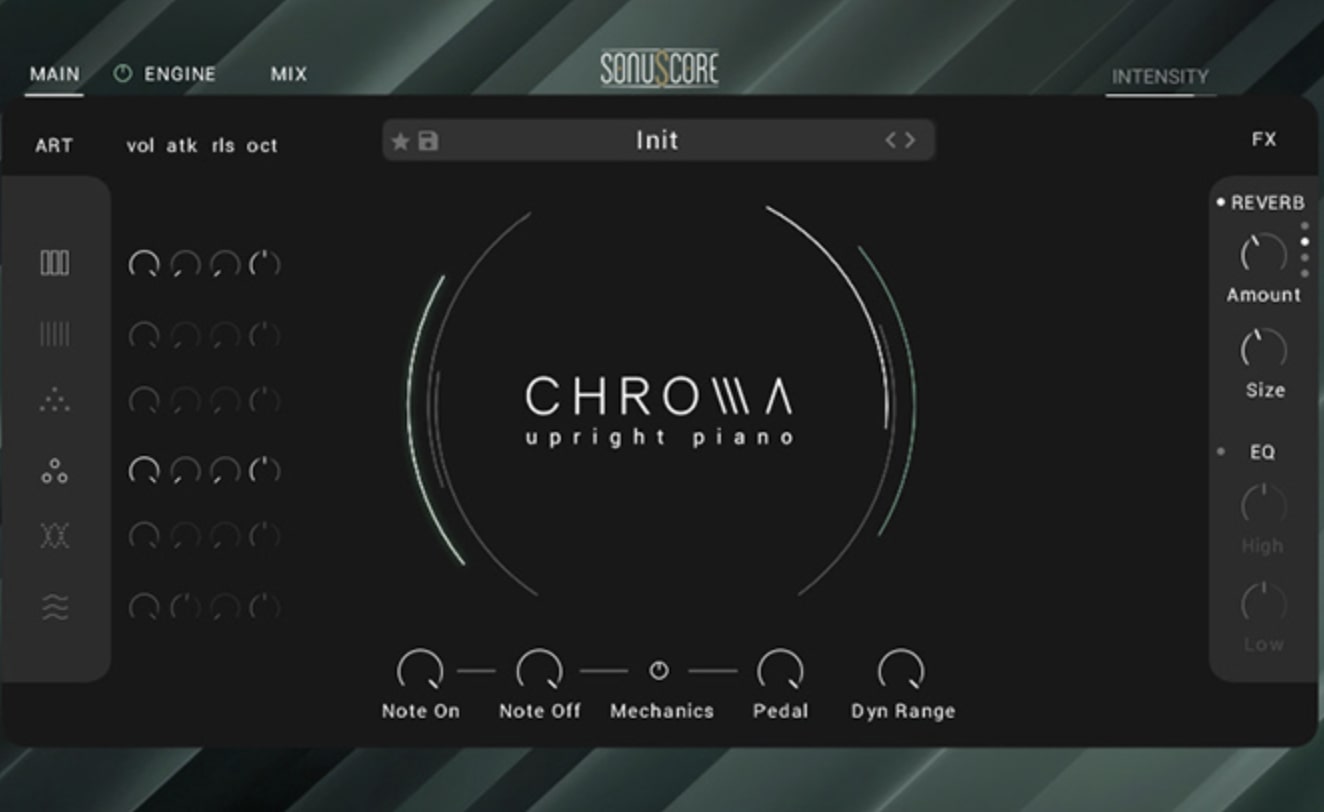1324x812 pixels.
Task: Select the three circles articulation icon
Action: pyautogui.click(x=55, y=470)
